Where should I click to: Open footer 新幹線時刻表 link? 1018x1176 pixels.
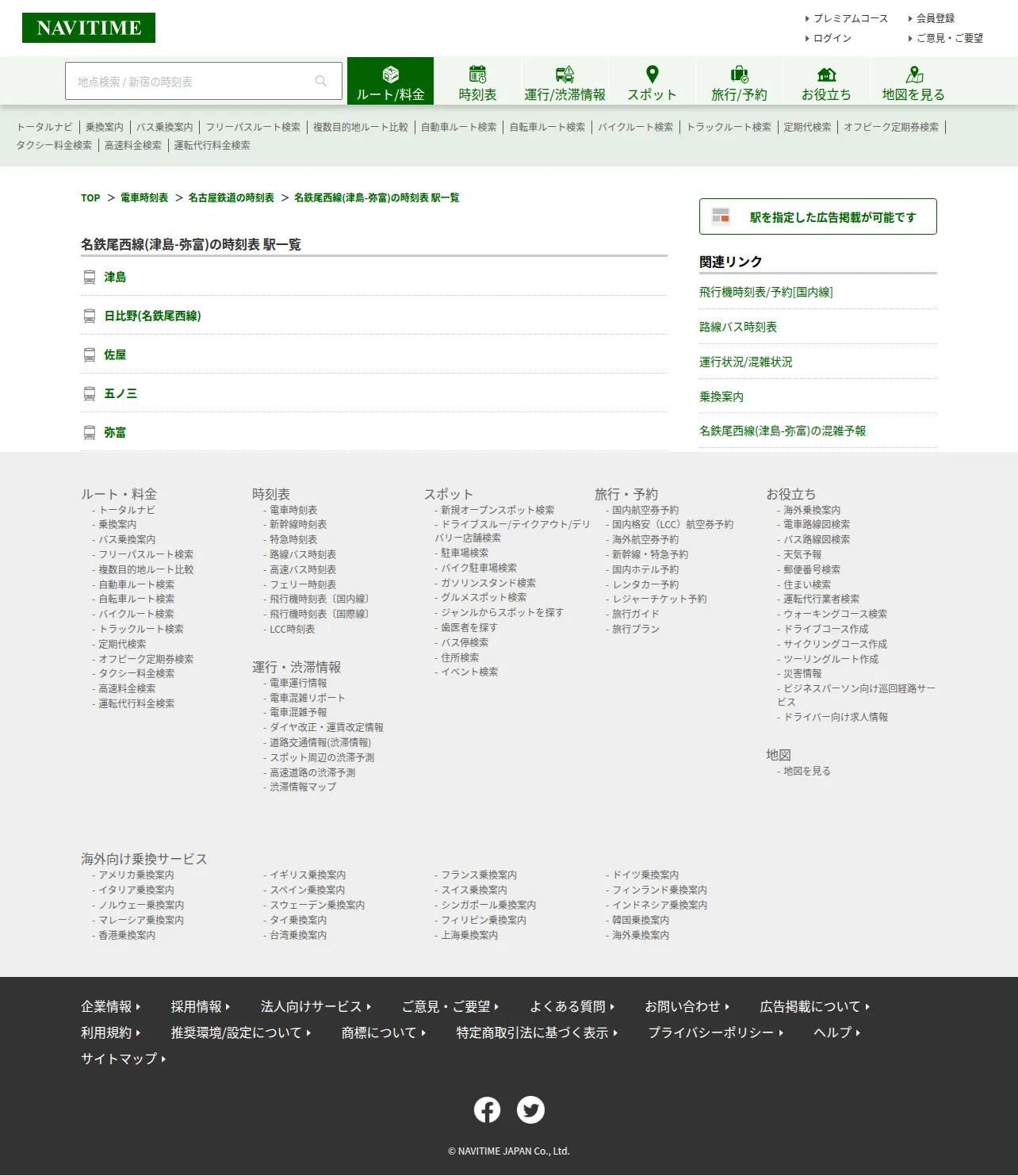coord(298,524)
